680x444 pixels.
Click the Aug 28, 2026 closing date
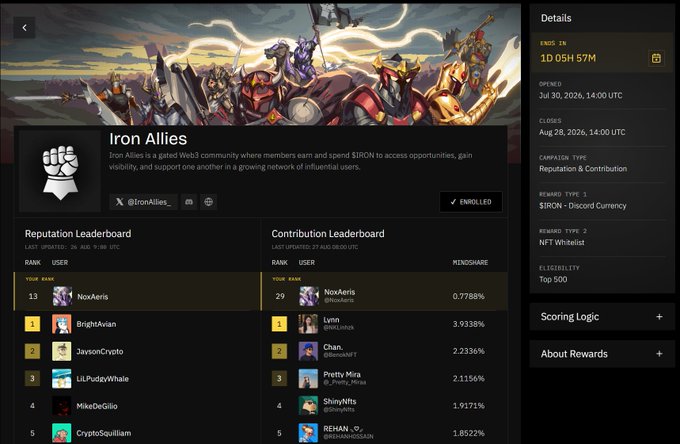point(582,132)
